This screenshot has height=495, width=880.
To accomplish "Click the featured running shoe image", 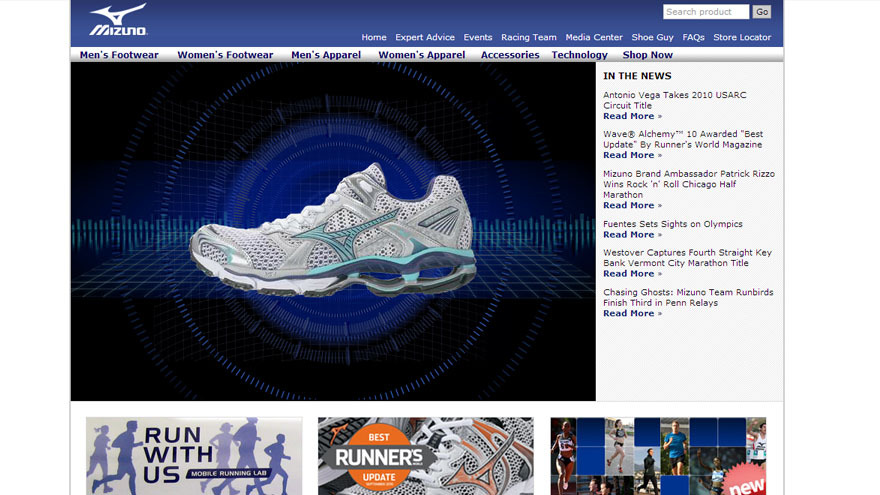I will 333,230.
